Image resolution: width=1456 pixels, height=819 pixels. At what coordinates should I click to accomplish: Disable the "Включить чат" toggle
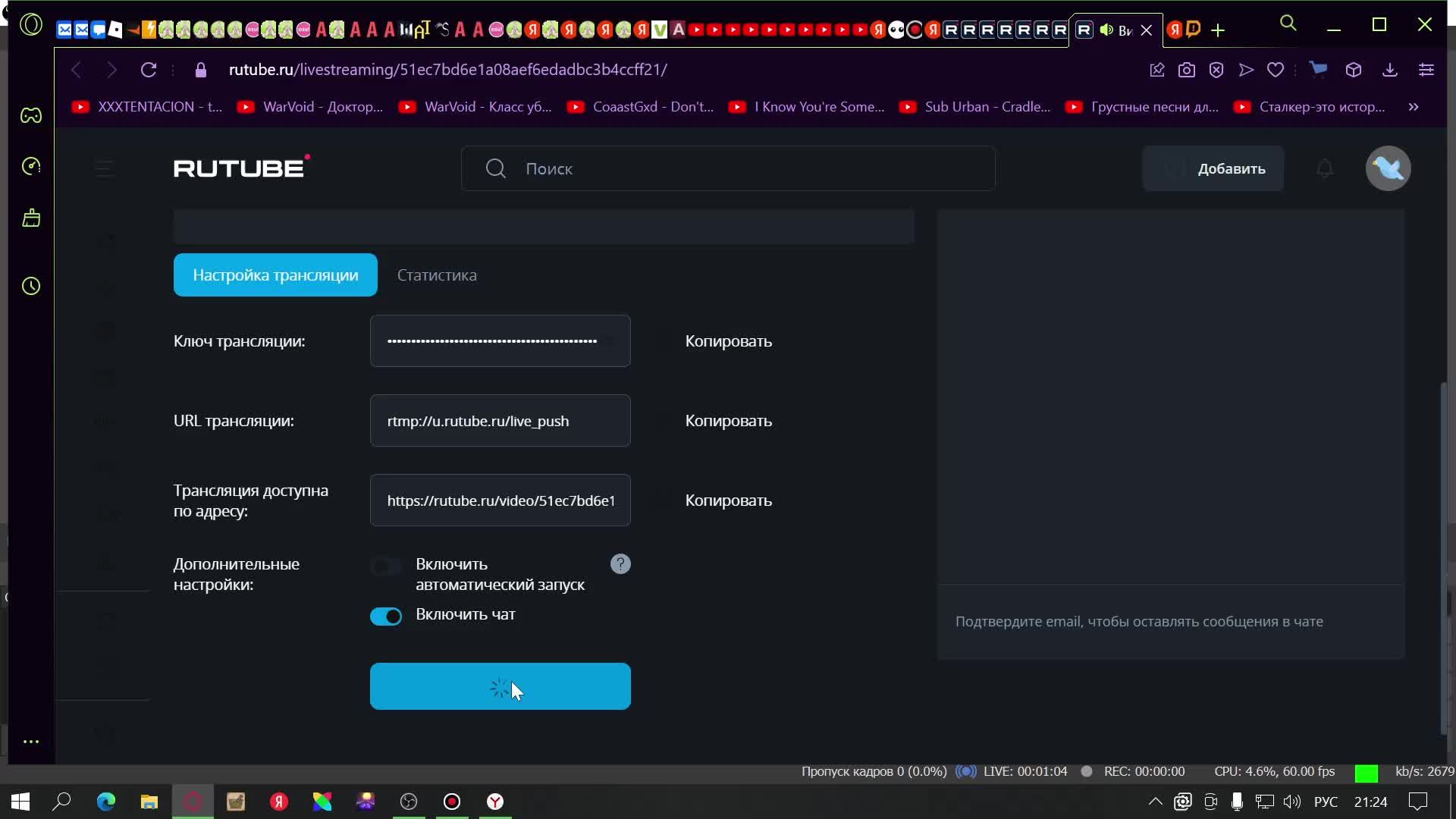click(386, 617)
